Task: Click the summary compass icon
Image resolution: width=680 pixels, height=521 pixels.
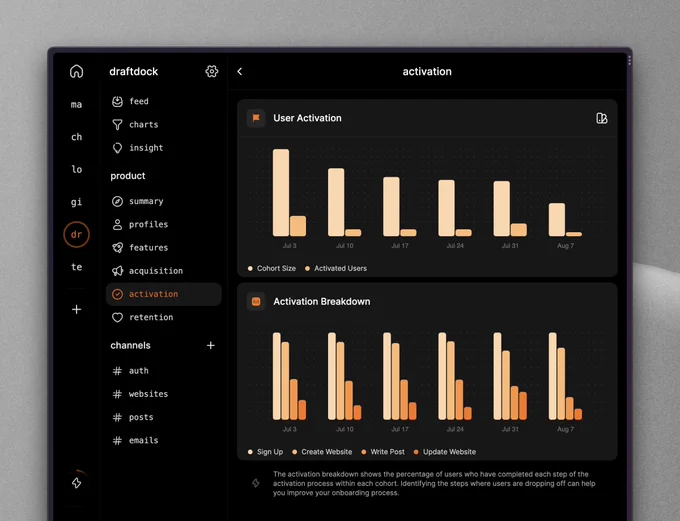Action: [117, 201]
